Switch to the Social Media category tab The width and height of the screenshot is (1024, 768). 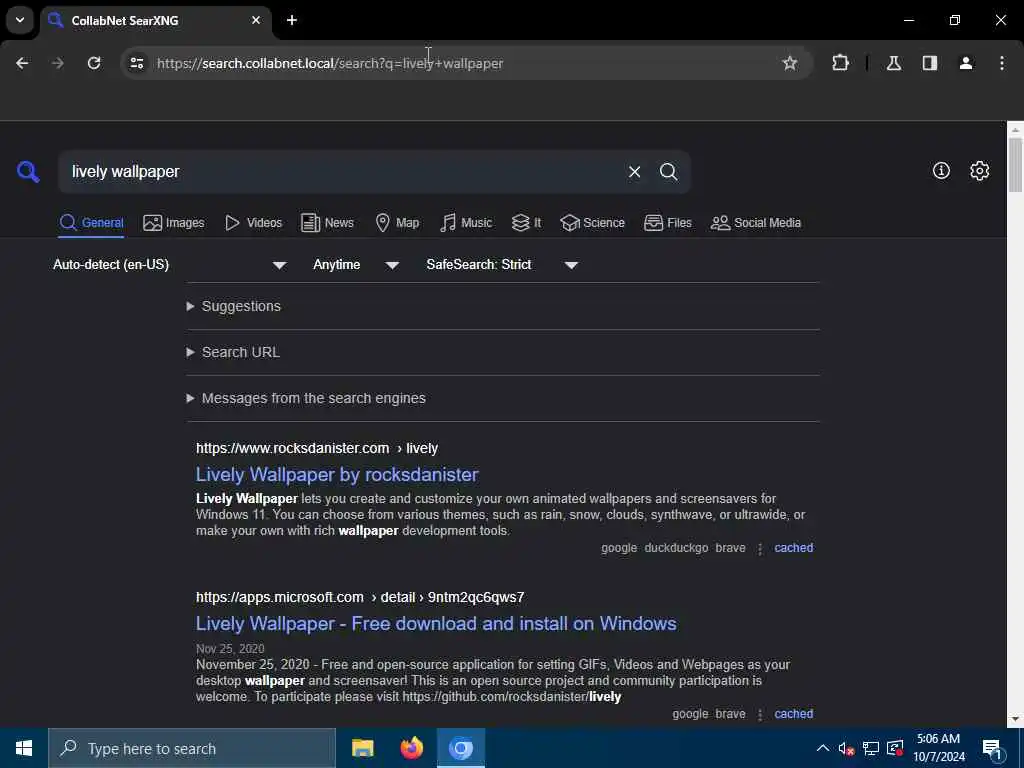(x=756, y=223)
